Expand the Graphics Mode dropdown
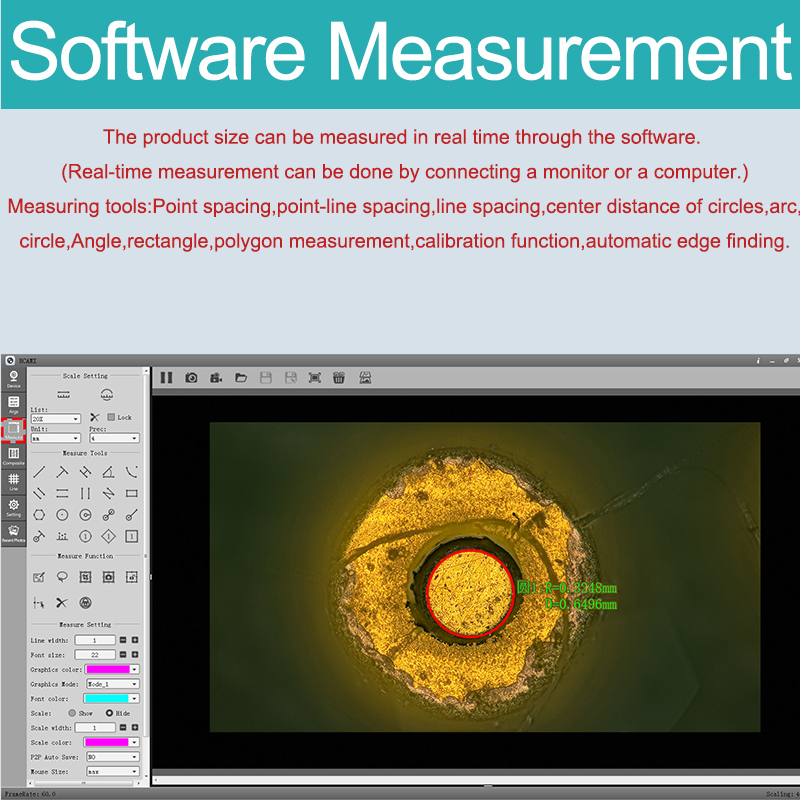This screenshot has width=800, height=800. click(x=112, y=684)
